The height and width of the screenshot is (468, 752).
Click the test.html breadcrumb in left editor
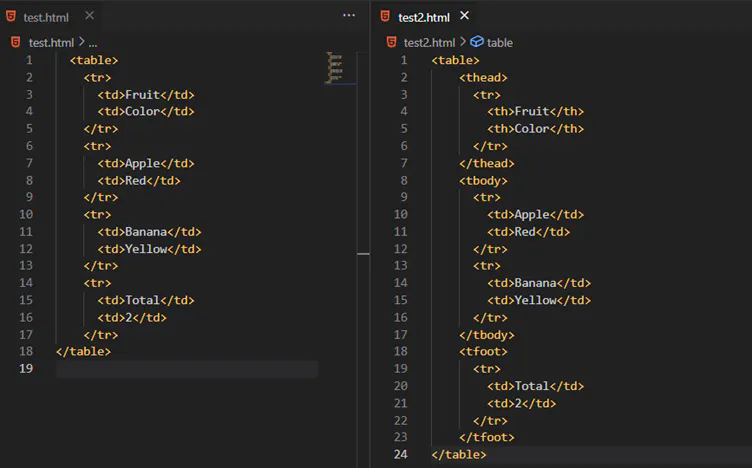(51, 43)
